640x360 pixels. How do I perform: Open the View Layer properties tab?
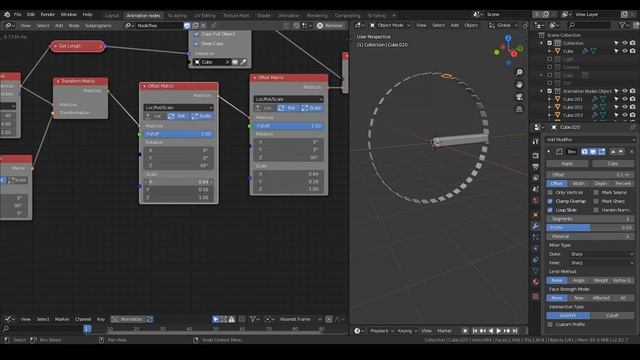click(x=536, y=178)
